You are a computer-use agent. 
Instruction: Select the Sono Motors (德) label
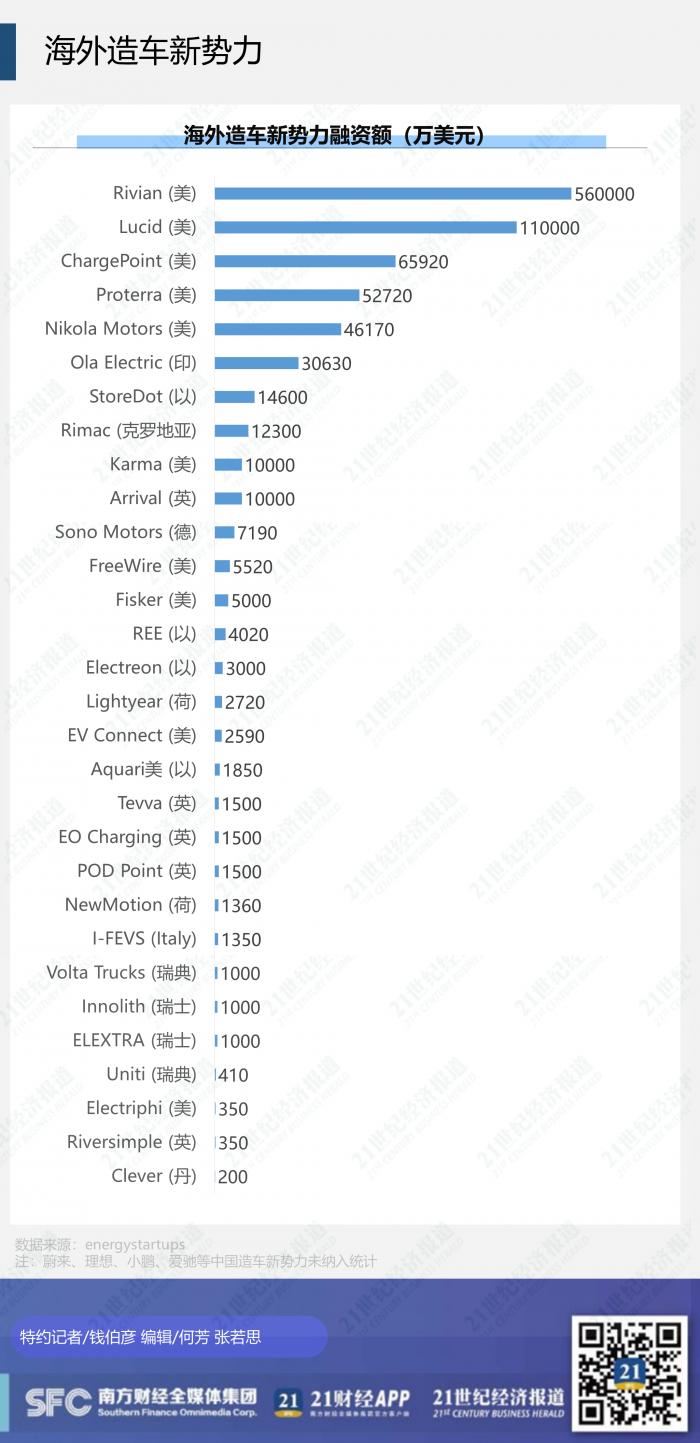[125, 532]
